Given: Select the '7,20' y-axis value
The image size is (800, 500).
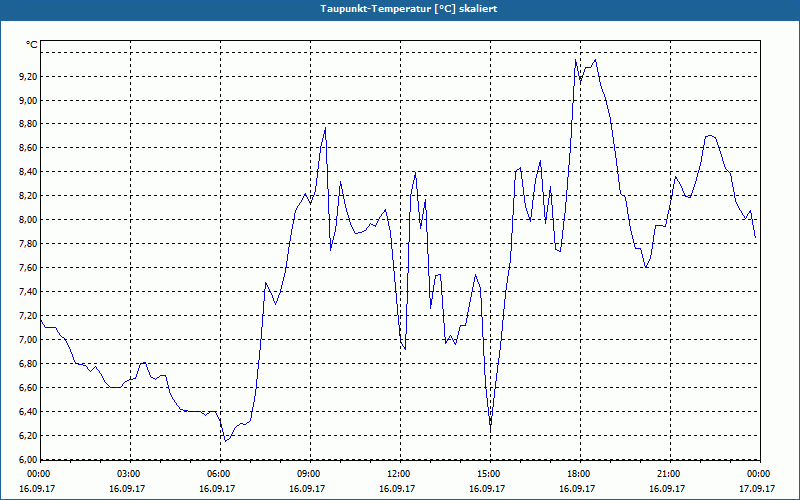Looking at the screenshot, I should pyautogui.click(x=28, y=316).
